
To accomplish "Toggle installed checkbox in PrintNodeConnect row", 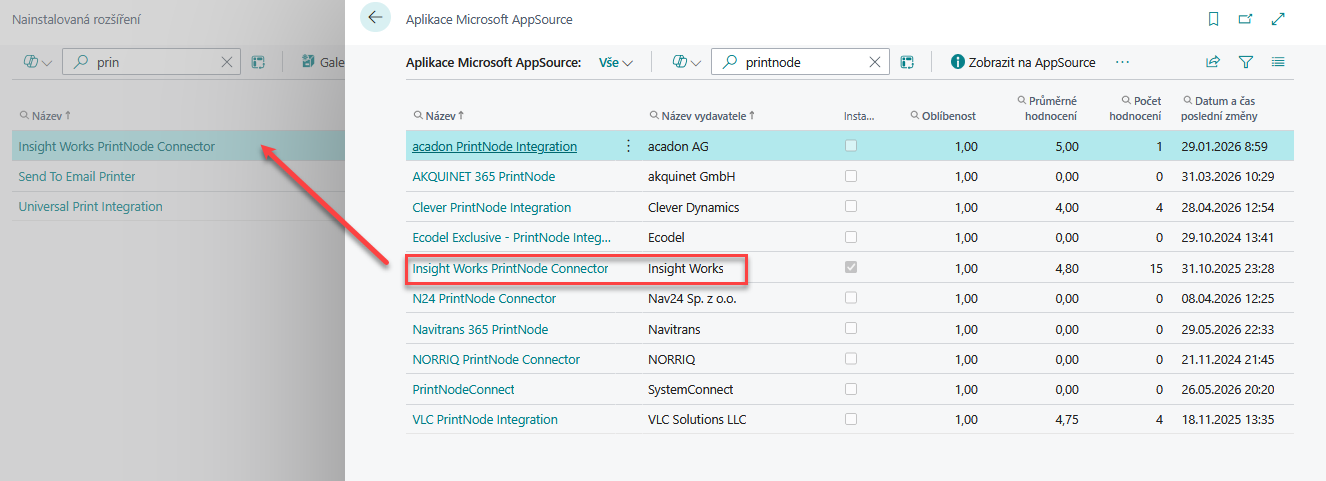I will tap(851, 389).
